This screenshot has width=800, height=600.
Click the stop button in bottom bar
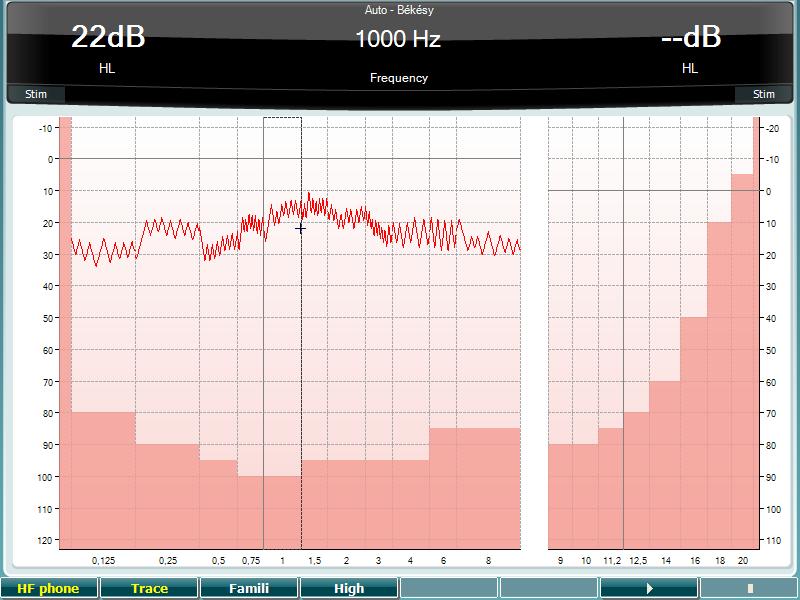coord(749,588)
